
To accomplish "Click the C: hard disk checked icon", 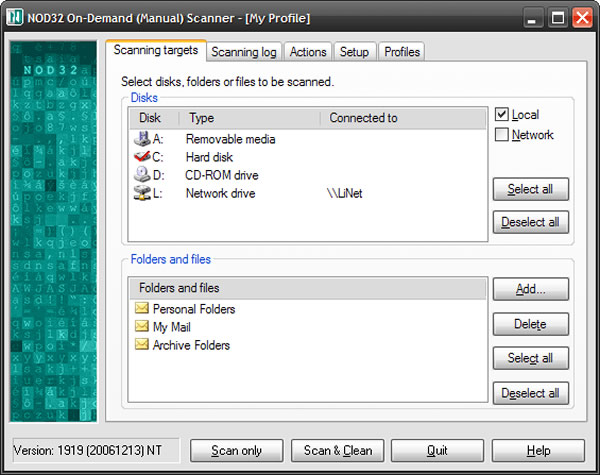I will click(x=142, y=157).
